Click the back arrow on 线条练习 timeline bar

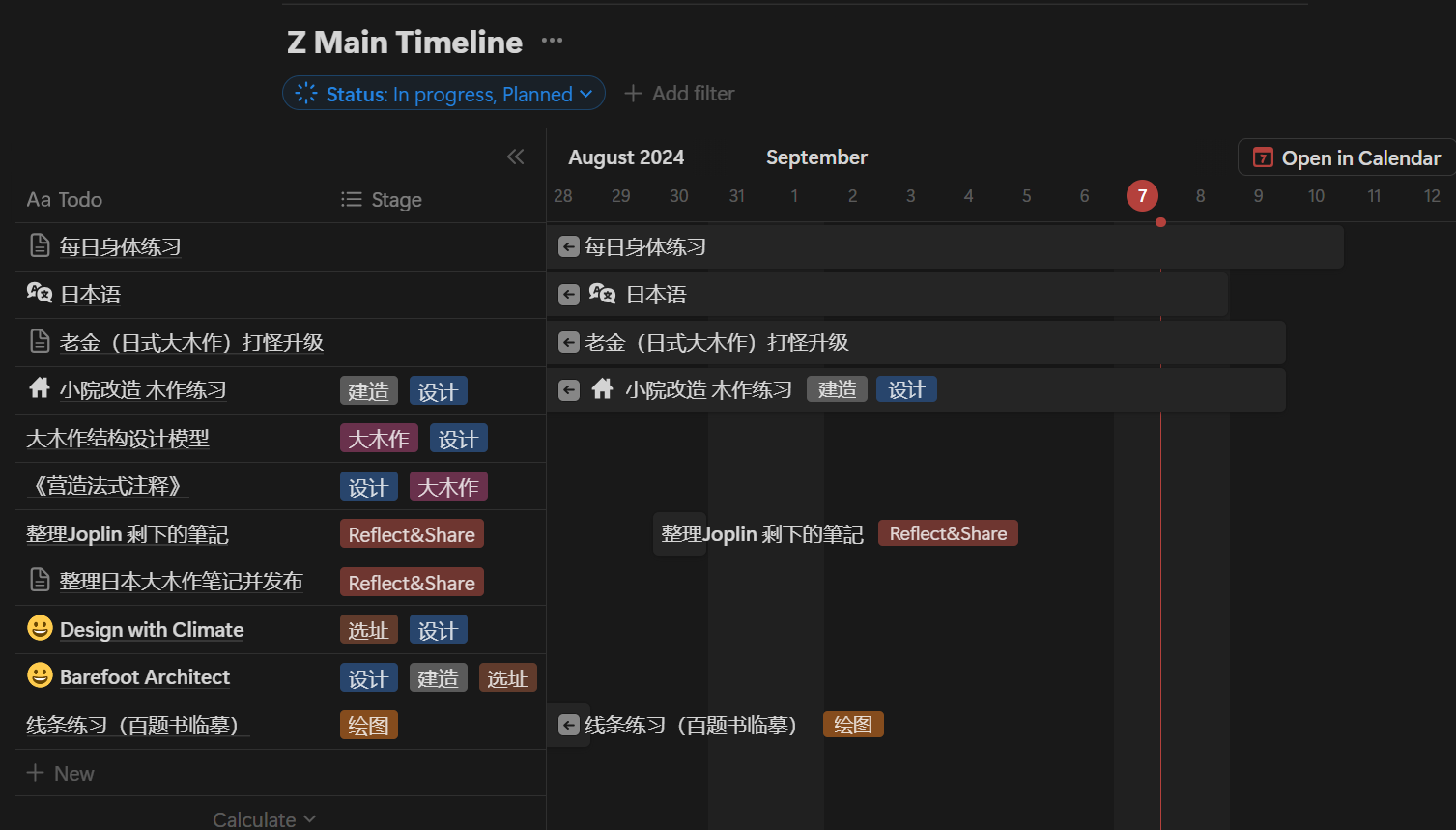click(569, 725)
